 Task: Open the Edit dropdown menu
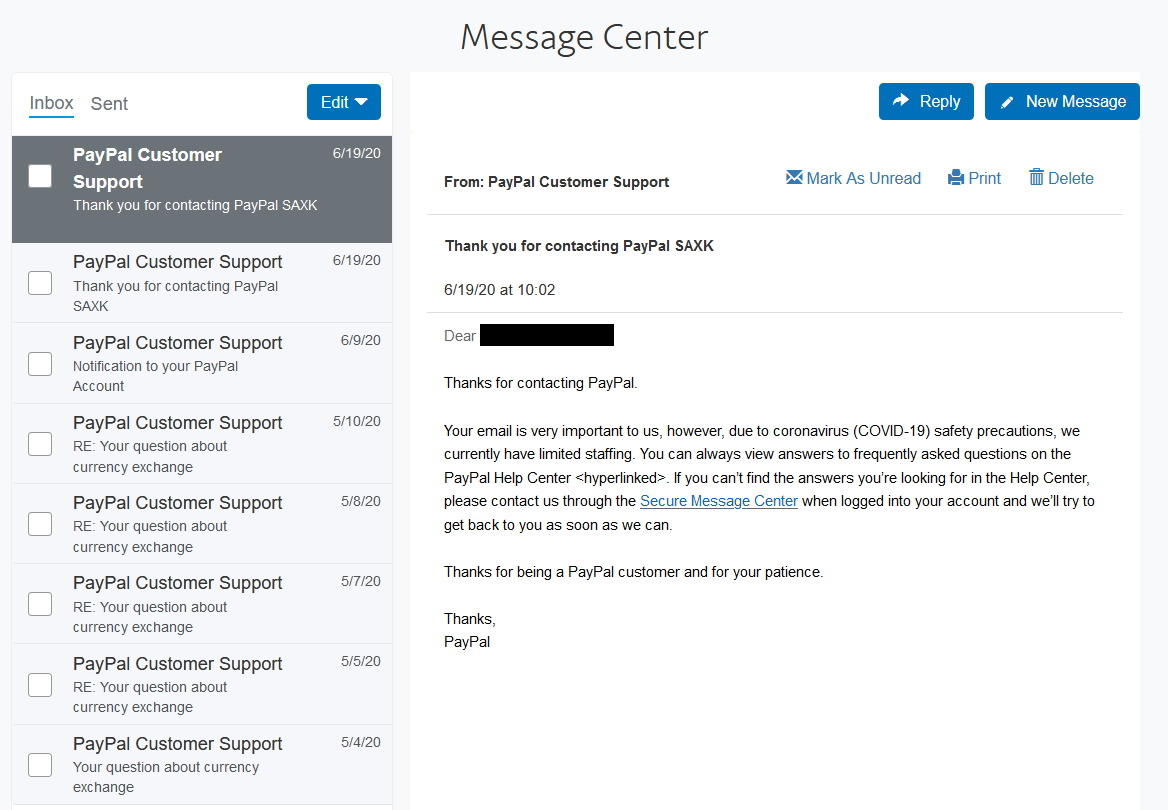coord(343,102)
